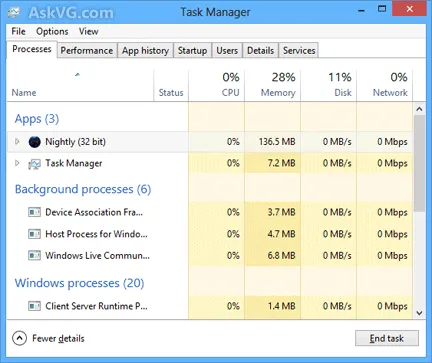
Task: Select the Processes tab
Action: pos(32,49)
